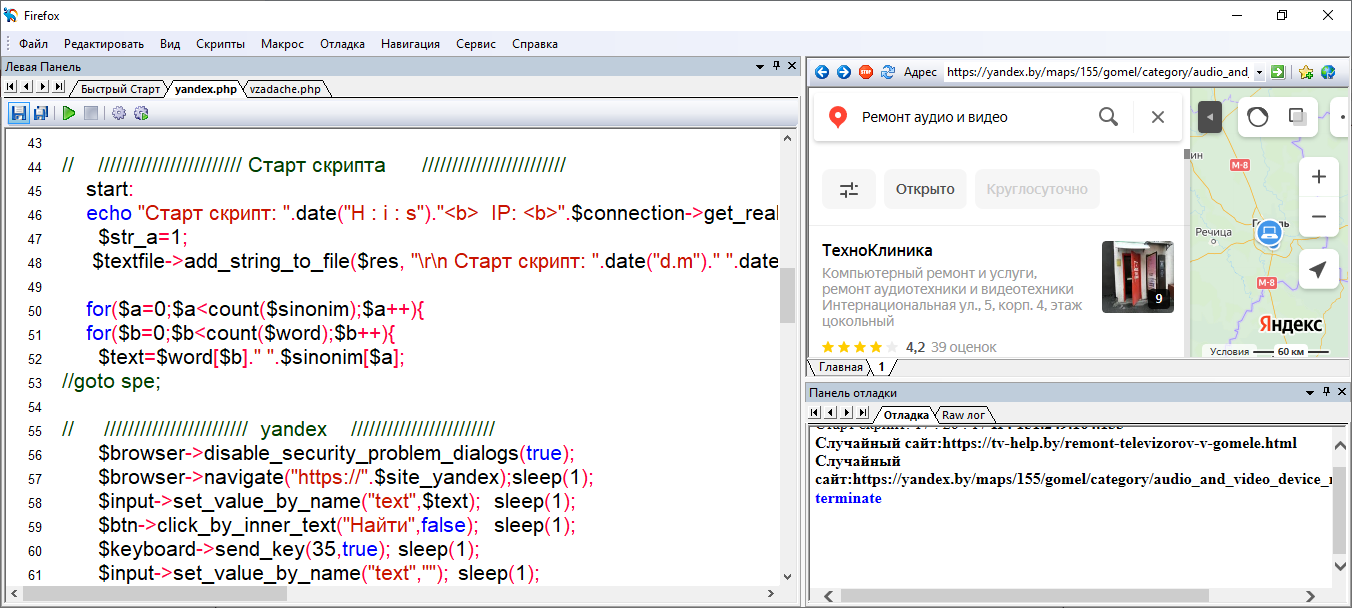The height and width of the screenshot is (608, 1352).
Task: Switch to the vzadache.php tab
Action: (x=286, y=89)
